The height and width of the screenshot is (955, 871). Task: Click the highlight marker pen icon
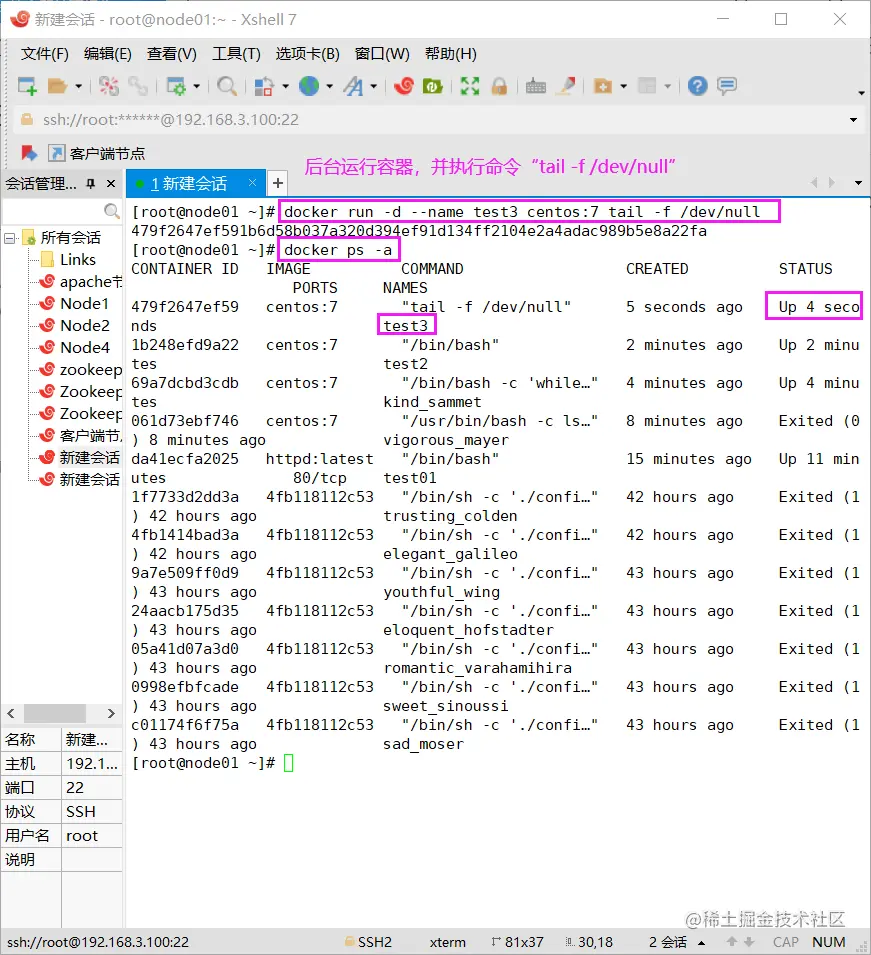(567, 86)
